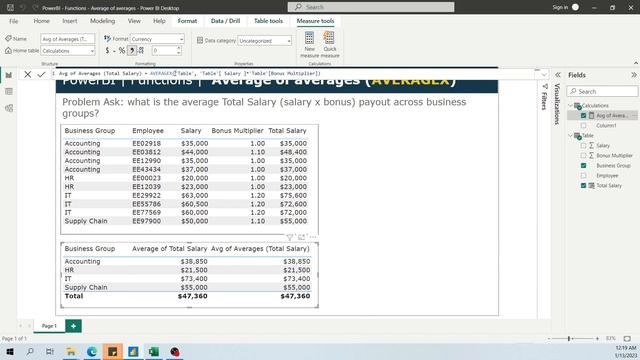Image resolution: width=640 pixels, height=360 pixels.
Task: Click the save icon in title bar
Action: (11, 7)
